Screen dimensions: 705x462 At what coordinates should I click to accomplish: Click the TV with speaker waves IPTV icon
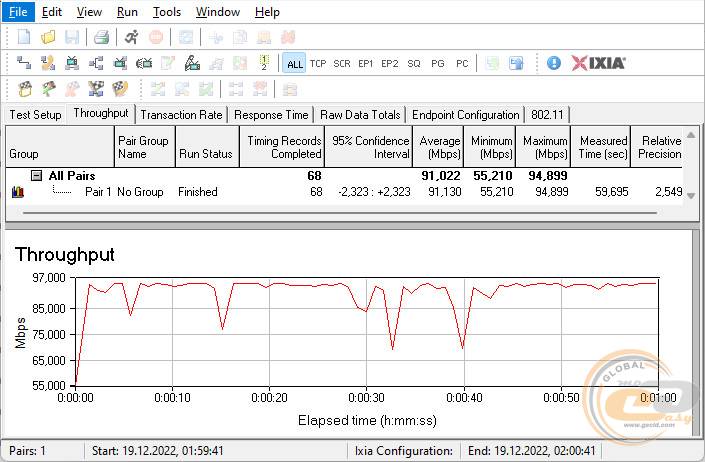click(x=144, y=63)
